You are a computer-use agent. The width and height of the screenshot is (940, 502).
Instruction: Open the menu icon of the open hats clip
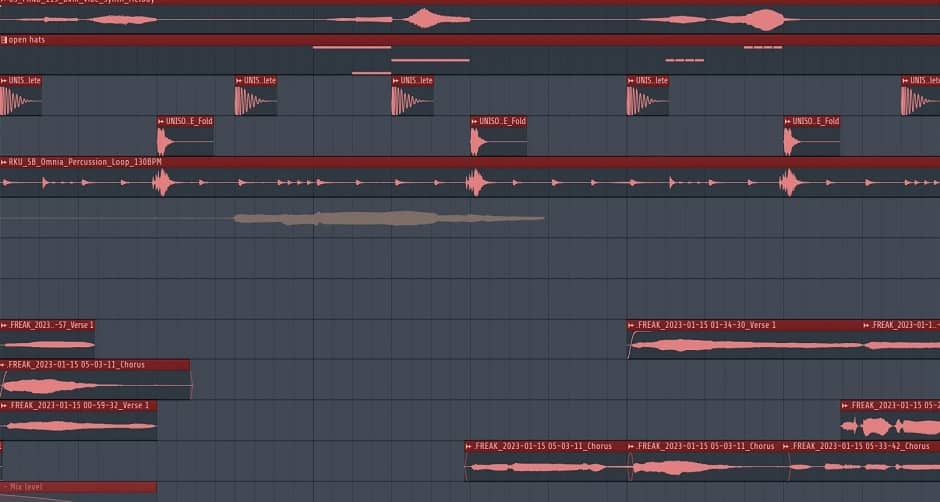4,40
